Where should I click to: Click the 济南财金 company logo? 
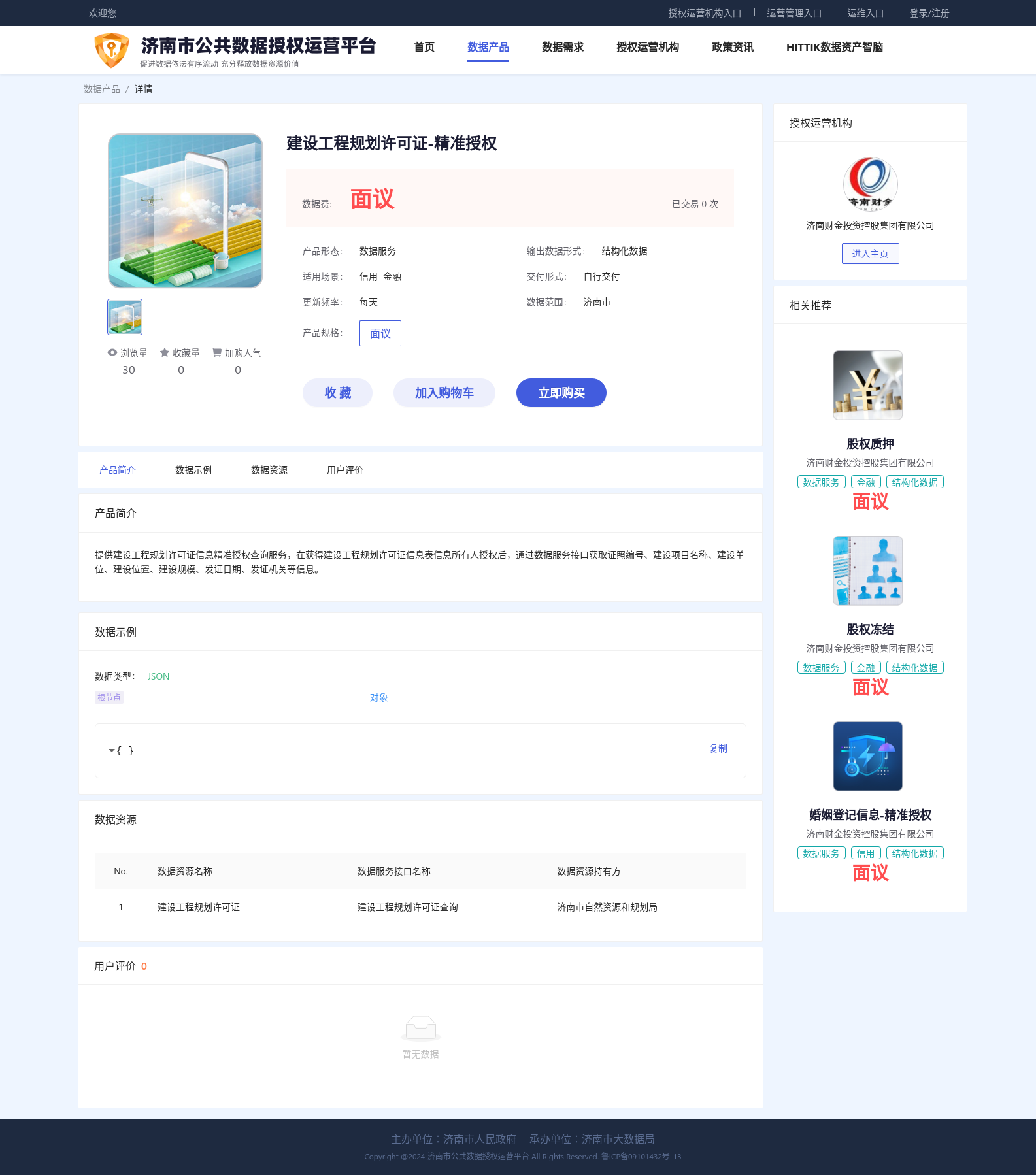pyautogui.click(x=870, y=184)
